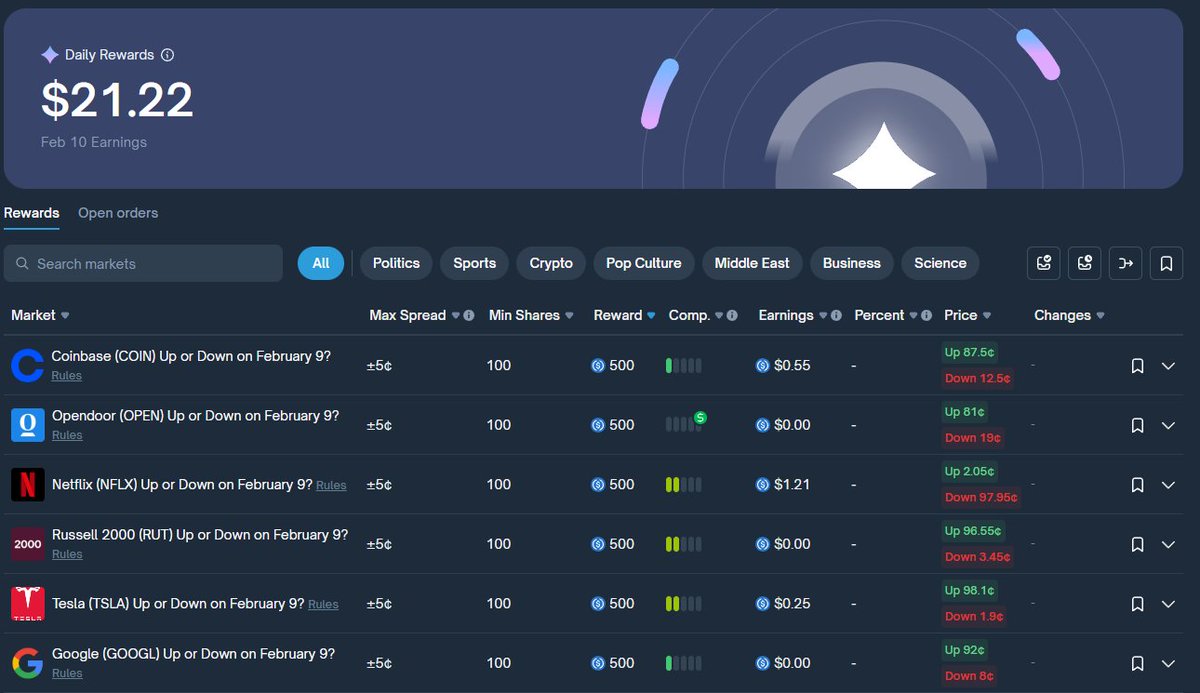Click the Russell 2000 market logo

click(28, 544)
